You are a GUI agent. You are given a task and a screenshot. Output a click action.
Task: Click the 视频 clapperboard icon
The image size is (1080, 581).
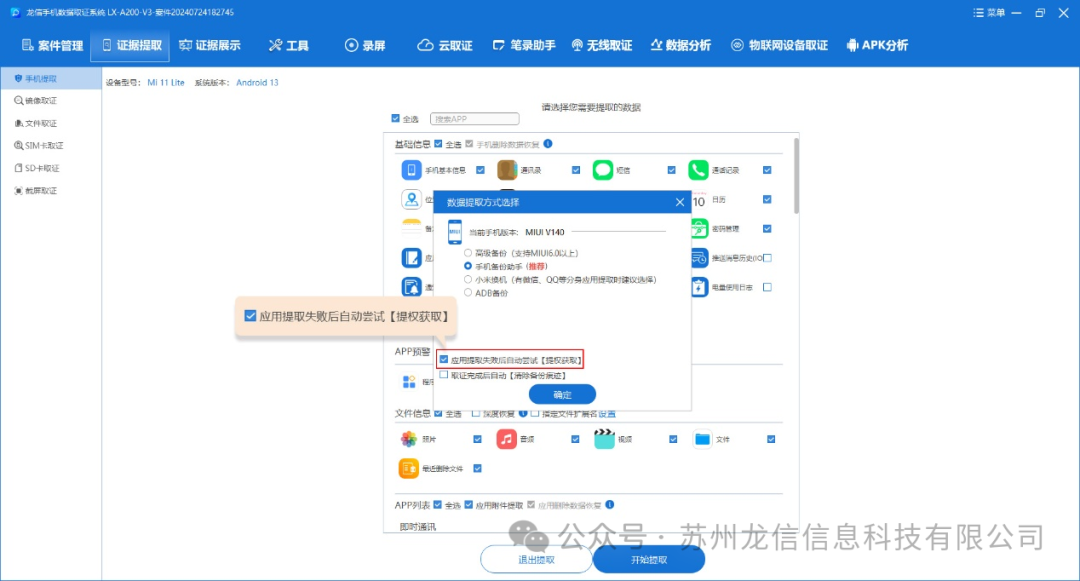point(604,439)
